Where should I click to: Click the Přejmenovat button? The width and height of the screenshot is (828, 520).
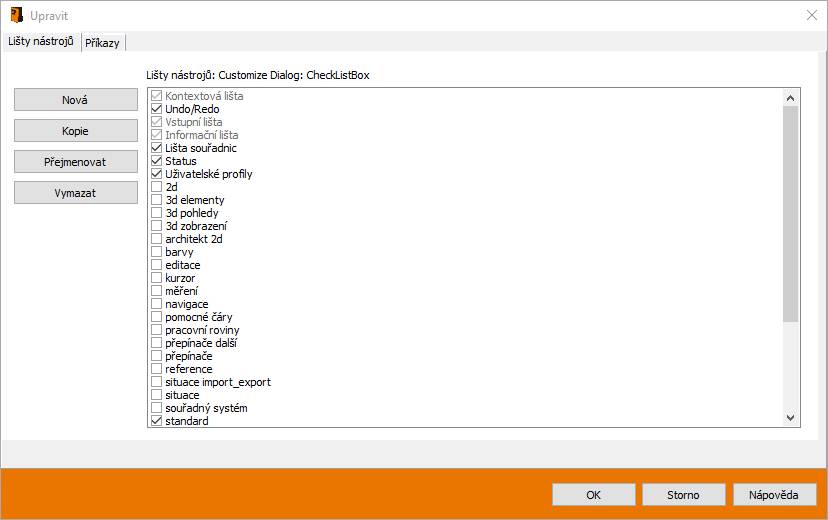(x=75, y=162)
